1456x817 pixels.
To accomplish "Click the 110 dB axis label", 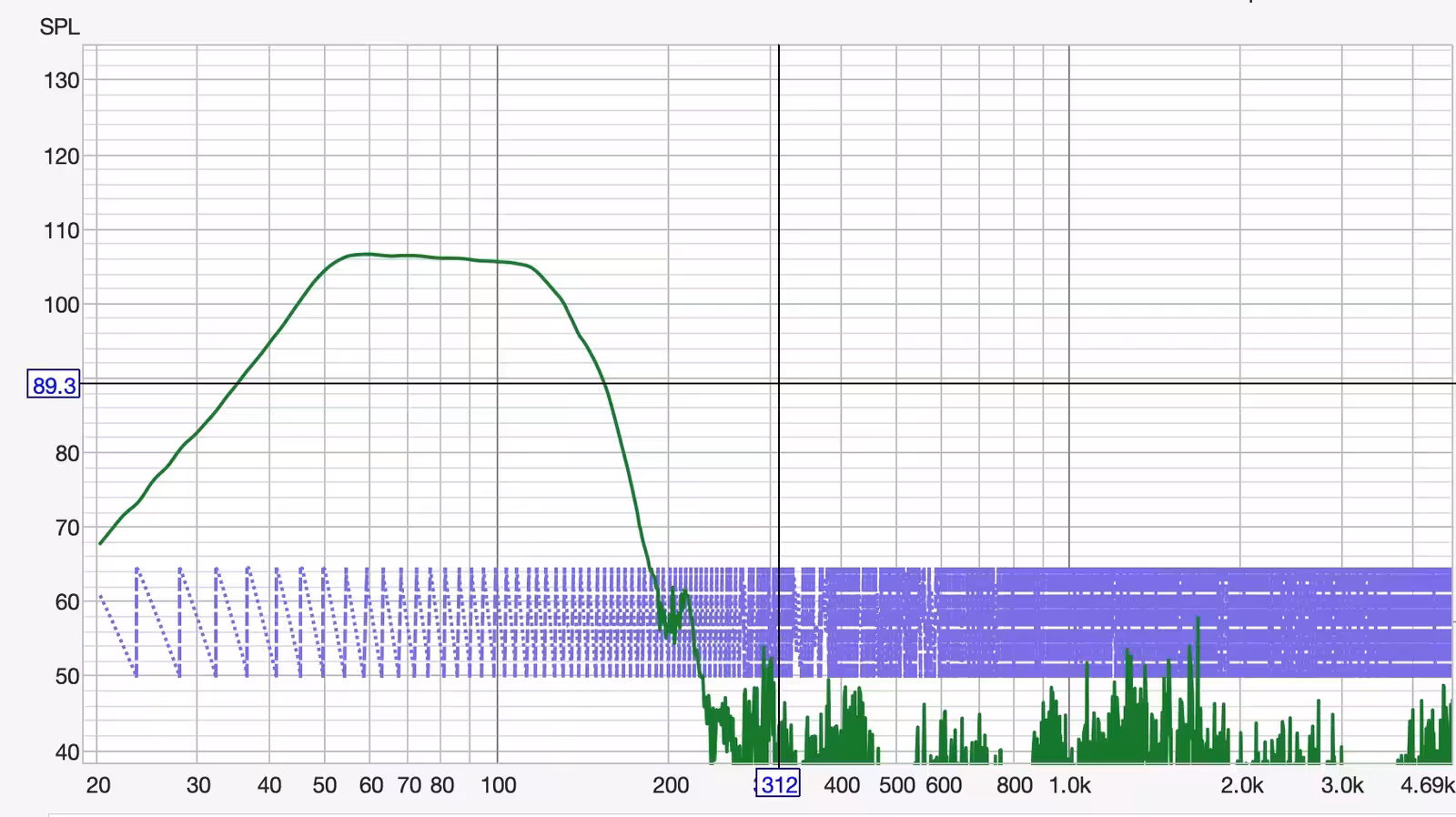I will [62, 230].
